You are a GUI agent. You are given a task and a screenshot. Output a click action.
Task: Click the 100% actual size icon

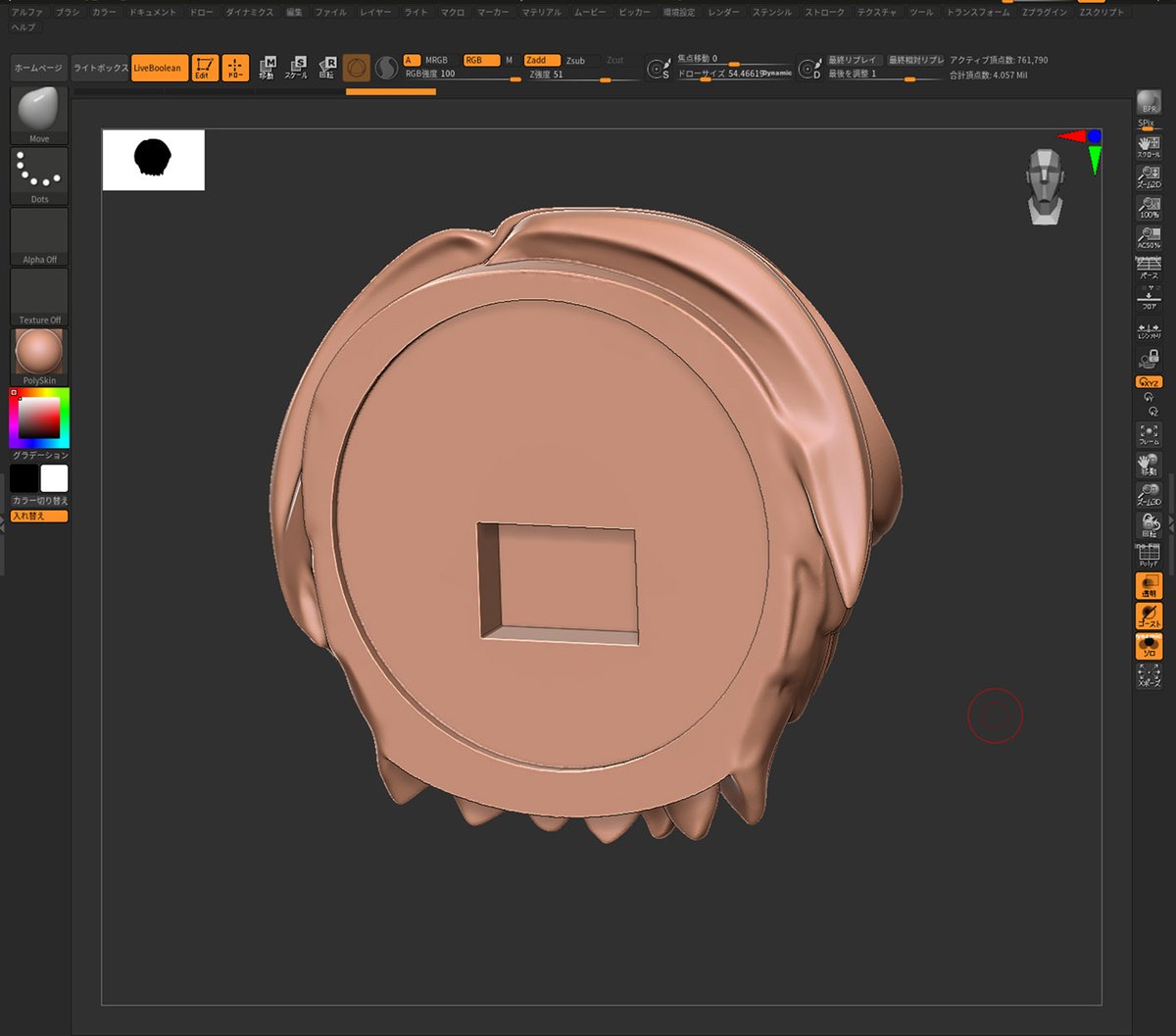[1149, 208]
